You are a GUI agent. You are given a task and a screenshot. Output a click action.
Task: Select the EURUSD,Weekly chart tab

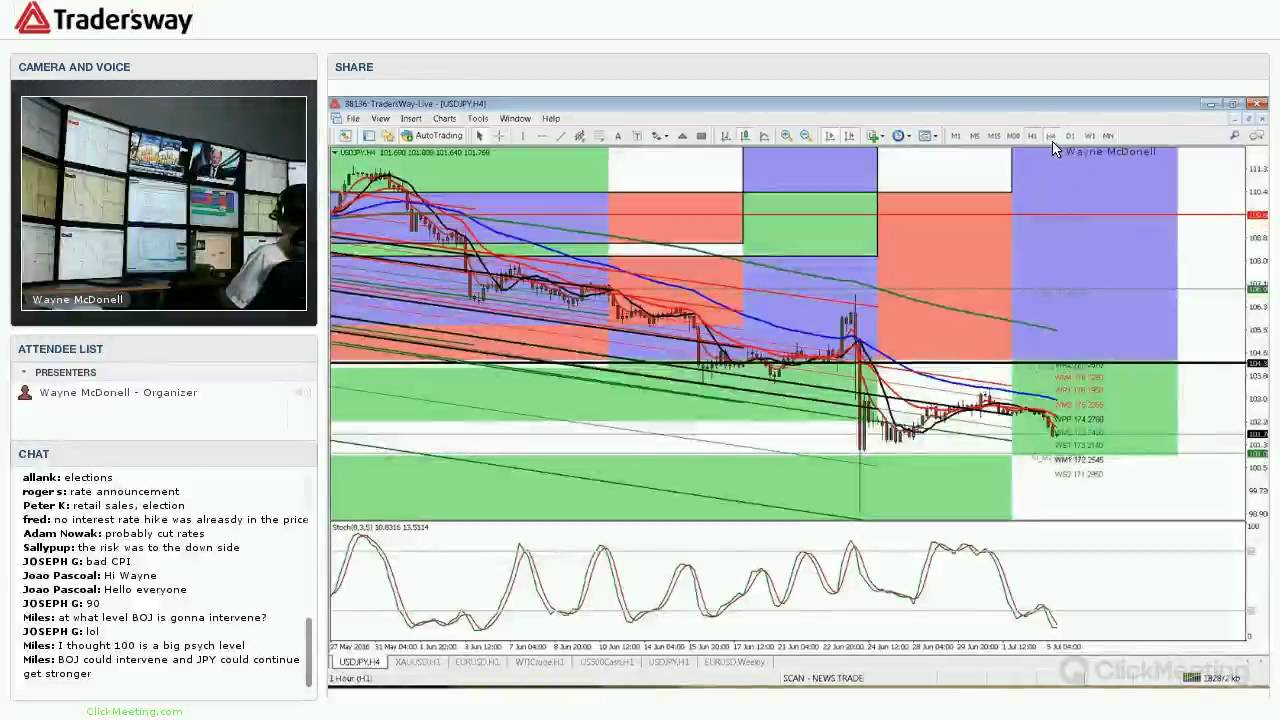tap(735, 662)
